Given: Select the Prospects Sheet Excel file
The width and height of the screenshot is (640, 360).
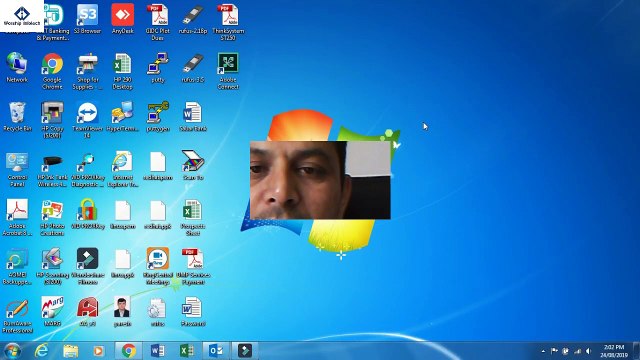Looking at the screenshot, I should coord(193,218).
